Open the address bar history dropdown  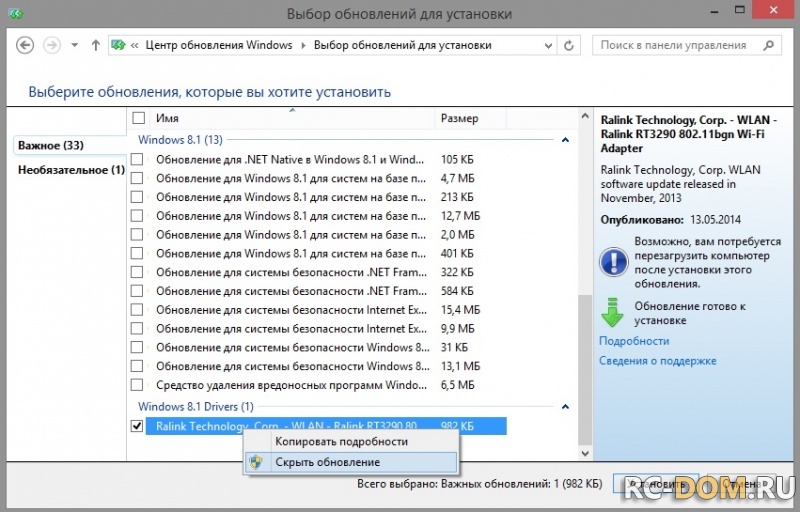point(548,46)
